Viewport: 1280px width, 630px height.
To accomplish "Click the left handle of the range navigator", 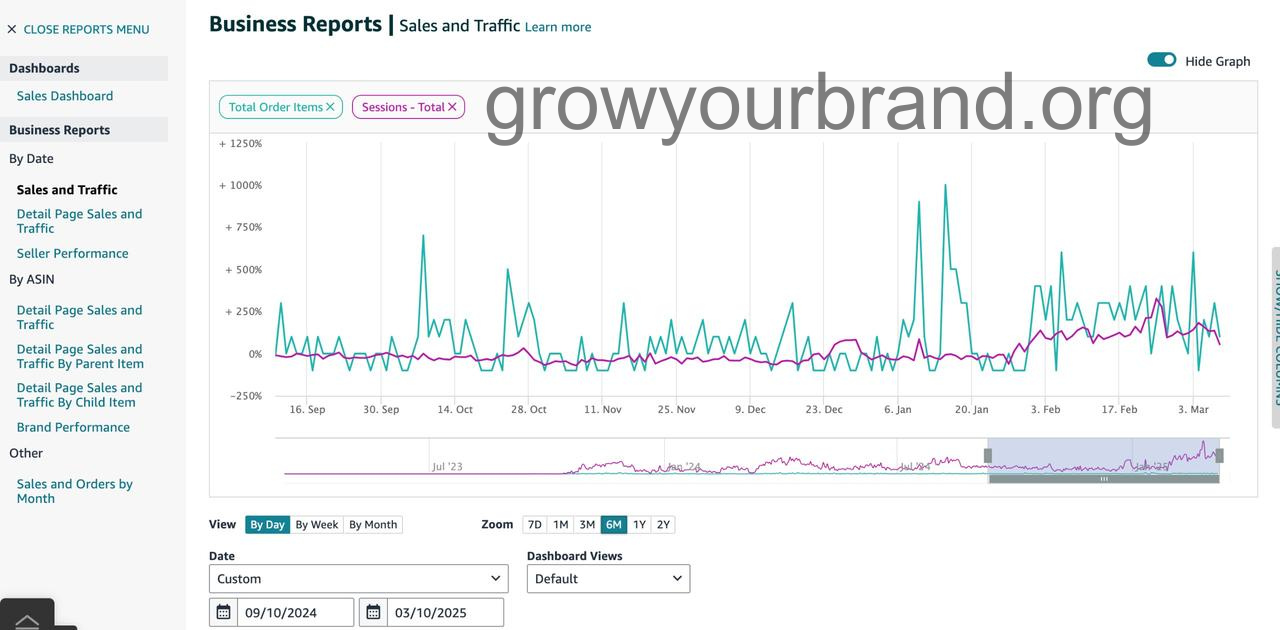I will [x=988, y=455].
